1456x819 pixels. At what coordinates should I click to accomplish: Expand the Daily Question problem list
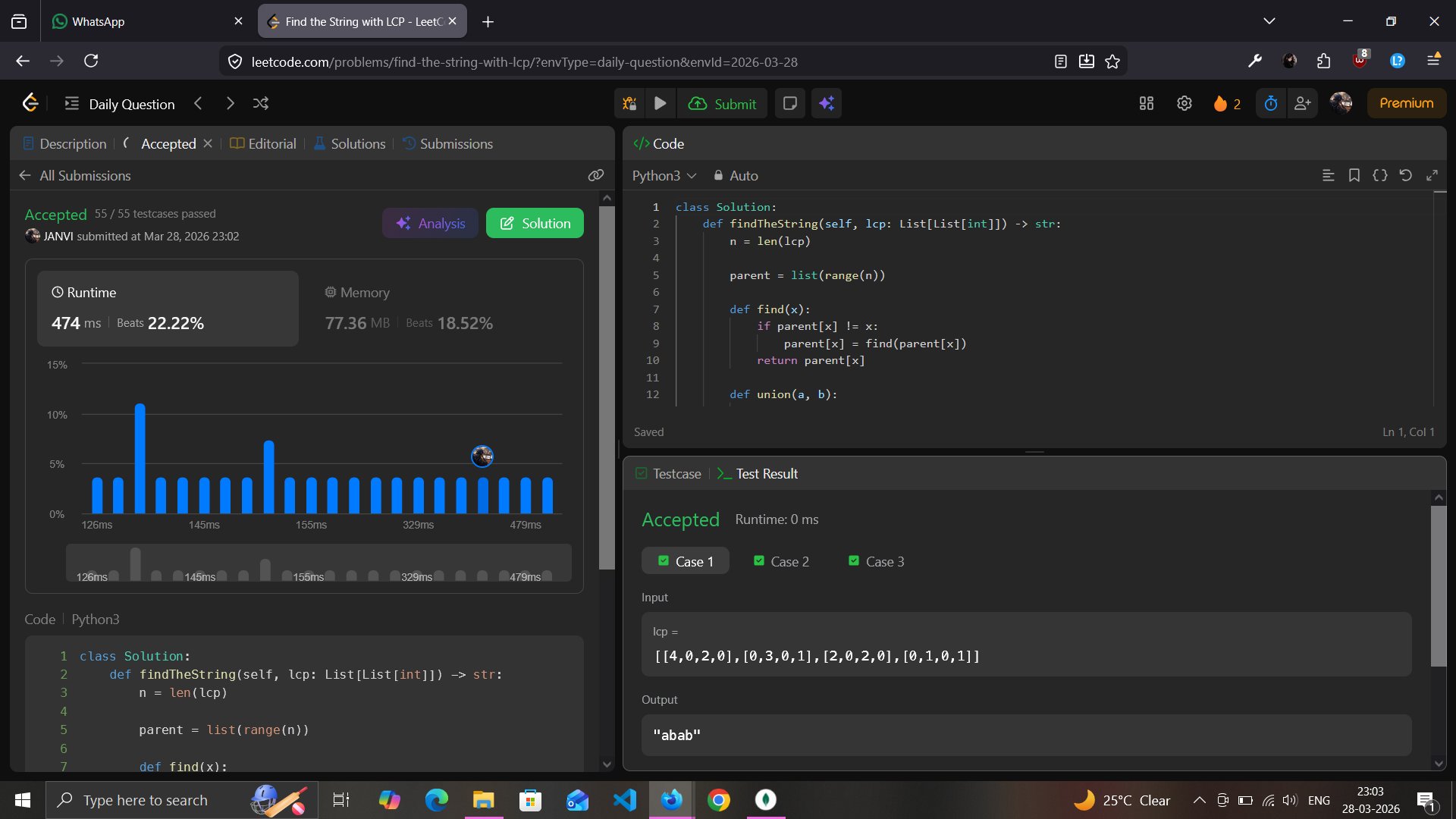pyautogui.click(x=120, y=104)
